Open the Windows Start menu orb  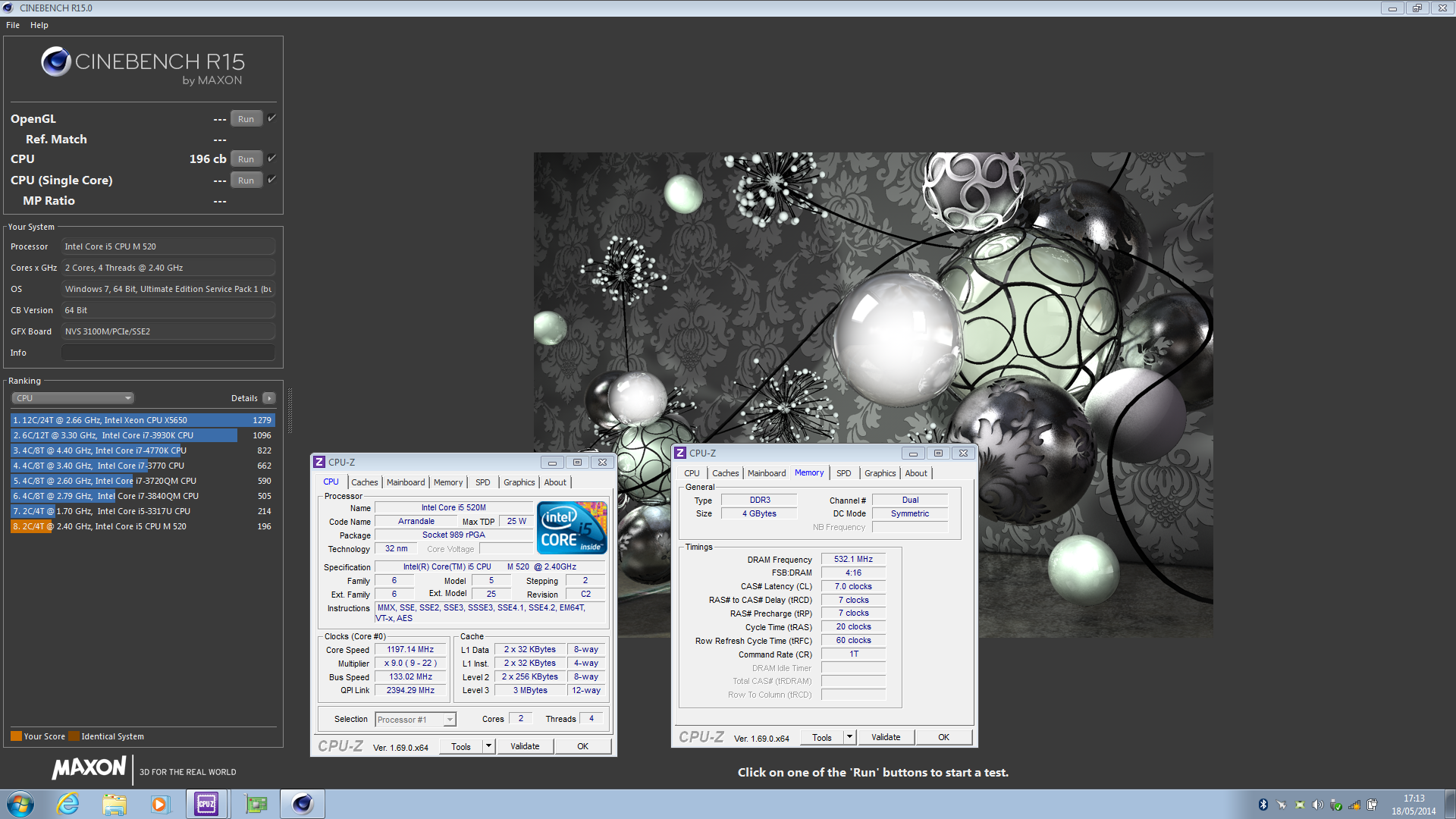coord(20,804)
